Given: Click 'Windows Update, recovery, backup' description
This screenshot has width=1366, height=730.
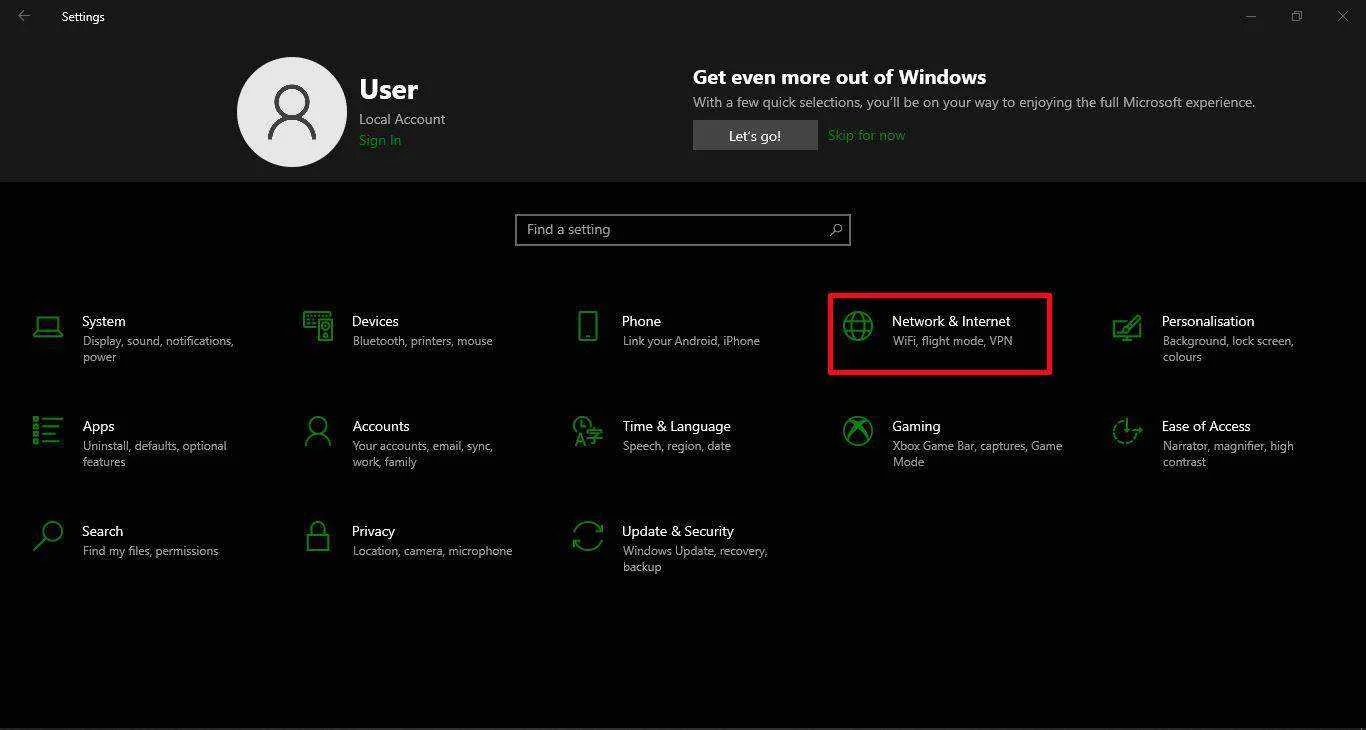Looking at the screenshot, I should point(695,559).
